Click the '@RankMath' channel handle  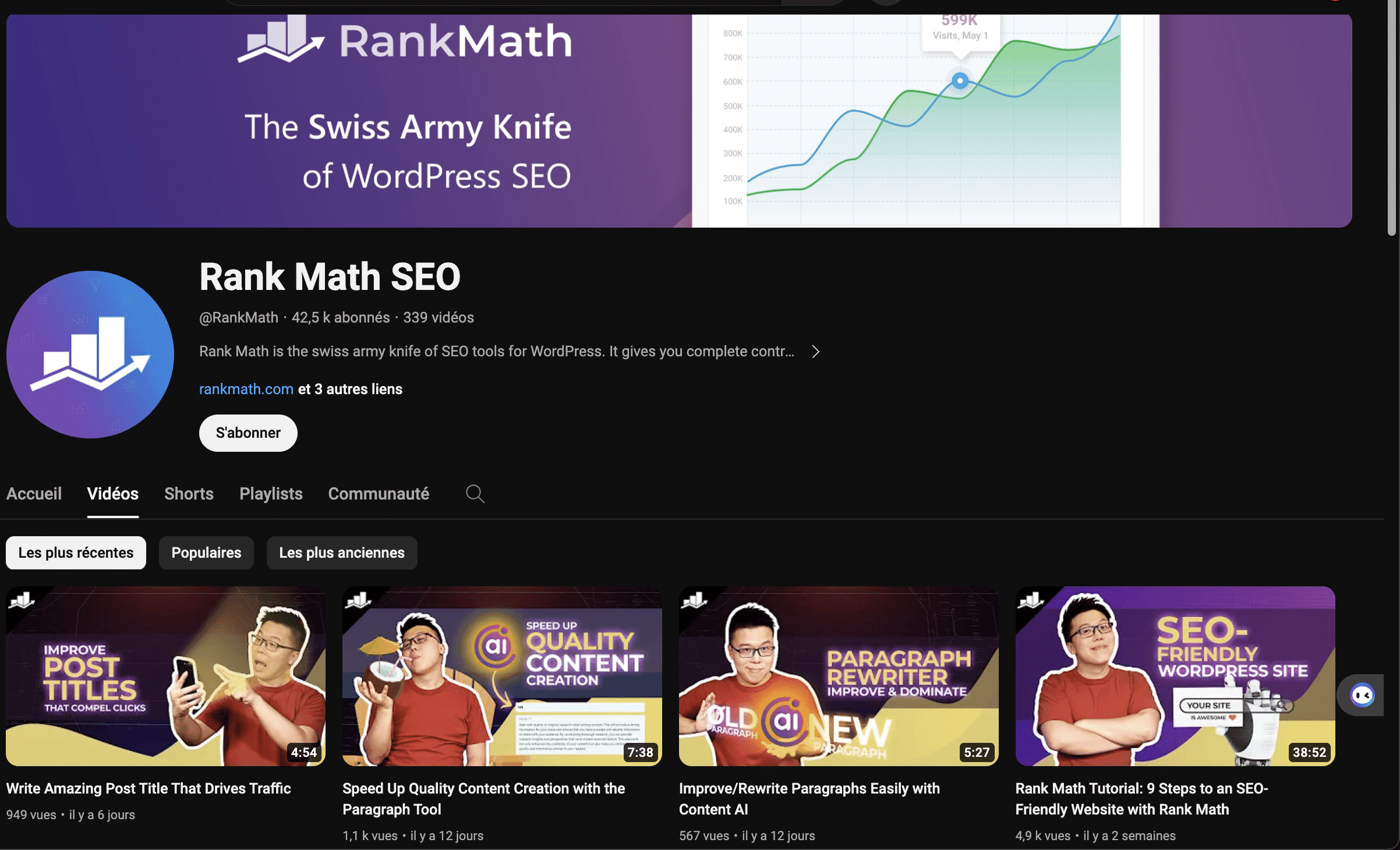(239, 317)
